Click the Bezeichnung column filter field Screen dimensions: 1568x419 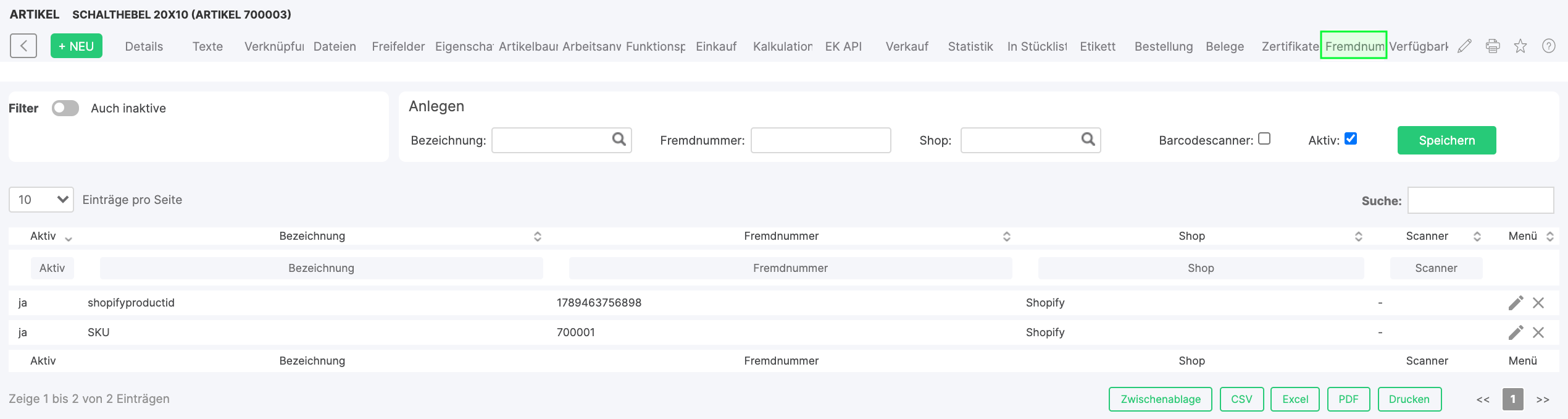322,268
